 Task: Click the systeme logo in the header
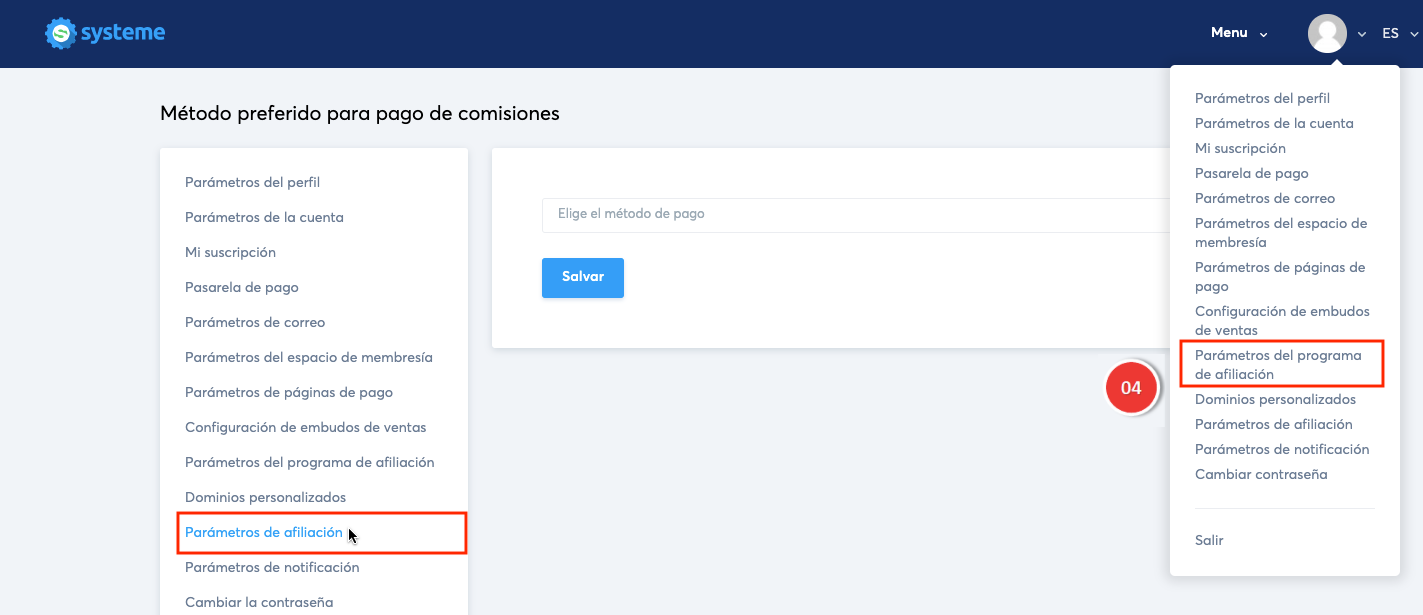(x=104, y=33)
